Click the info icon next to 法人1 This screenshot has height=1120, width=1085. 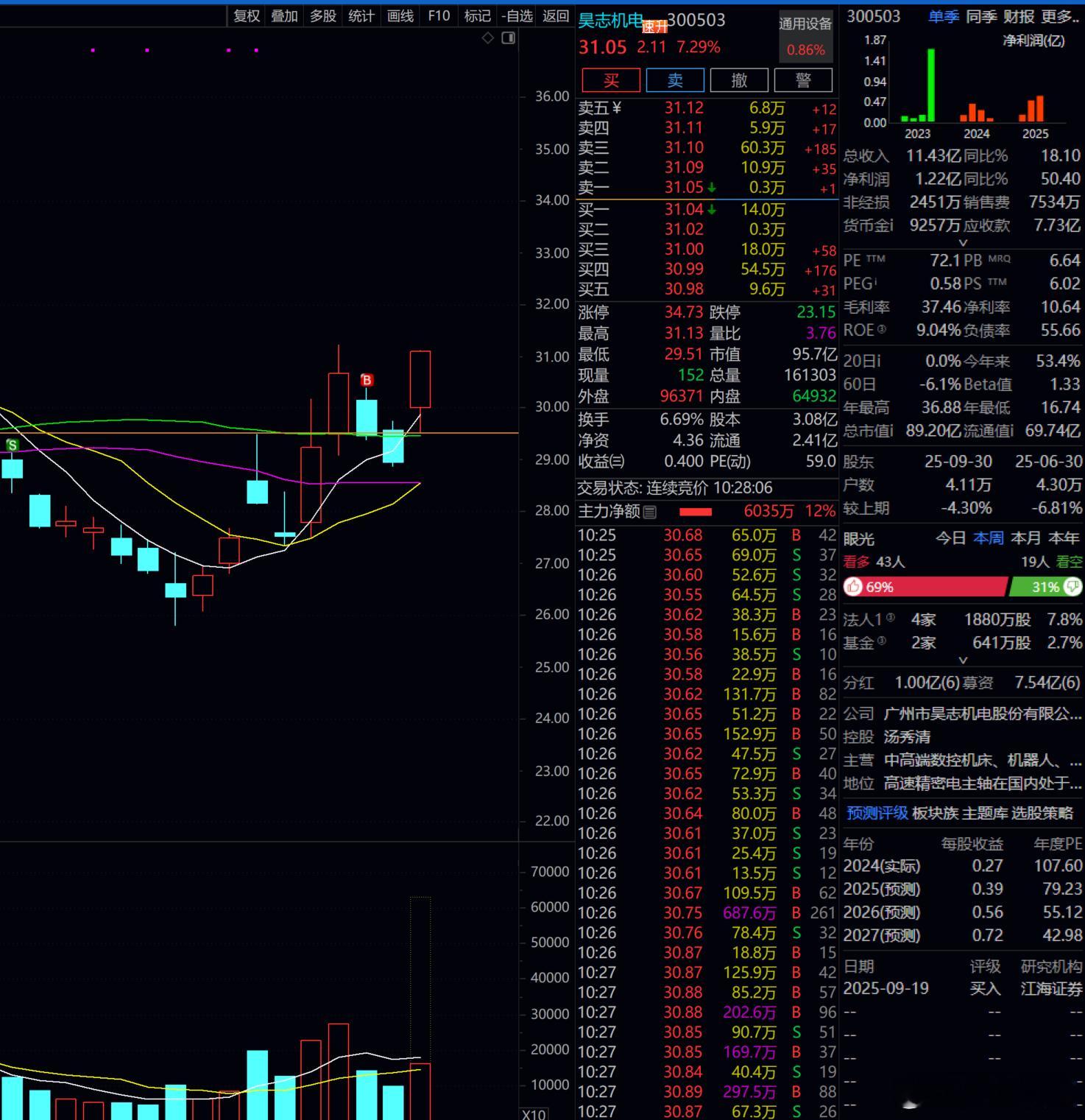pyautogui.click(x=890, y=618)
